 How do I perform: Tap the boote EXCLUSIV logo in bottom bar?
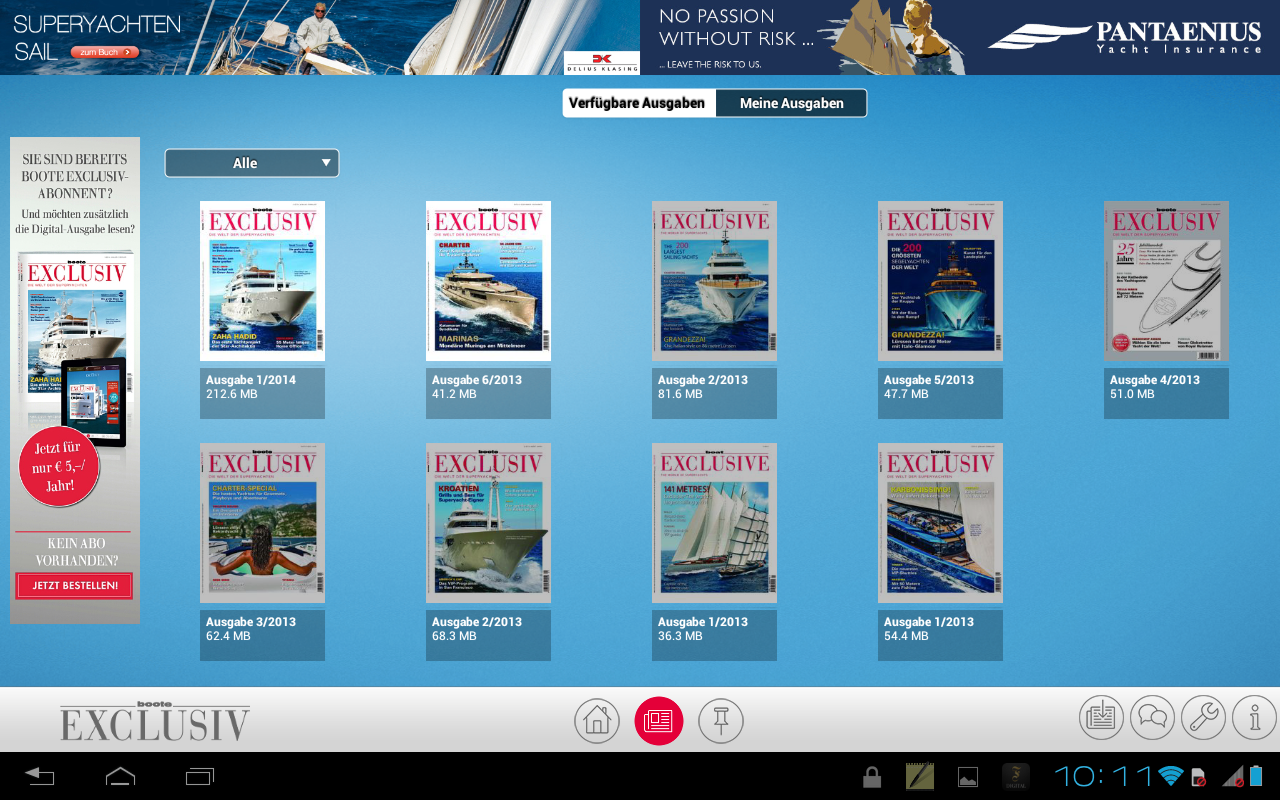click(x=155, y=720)
